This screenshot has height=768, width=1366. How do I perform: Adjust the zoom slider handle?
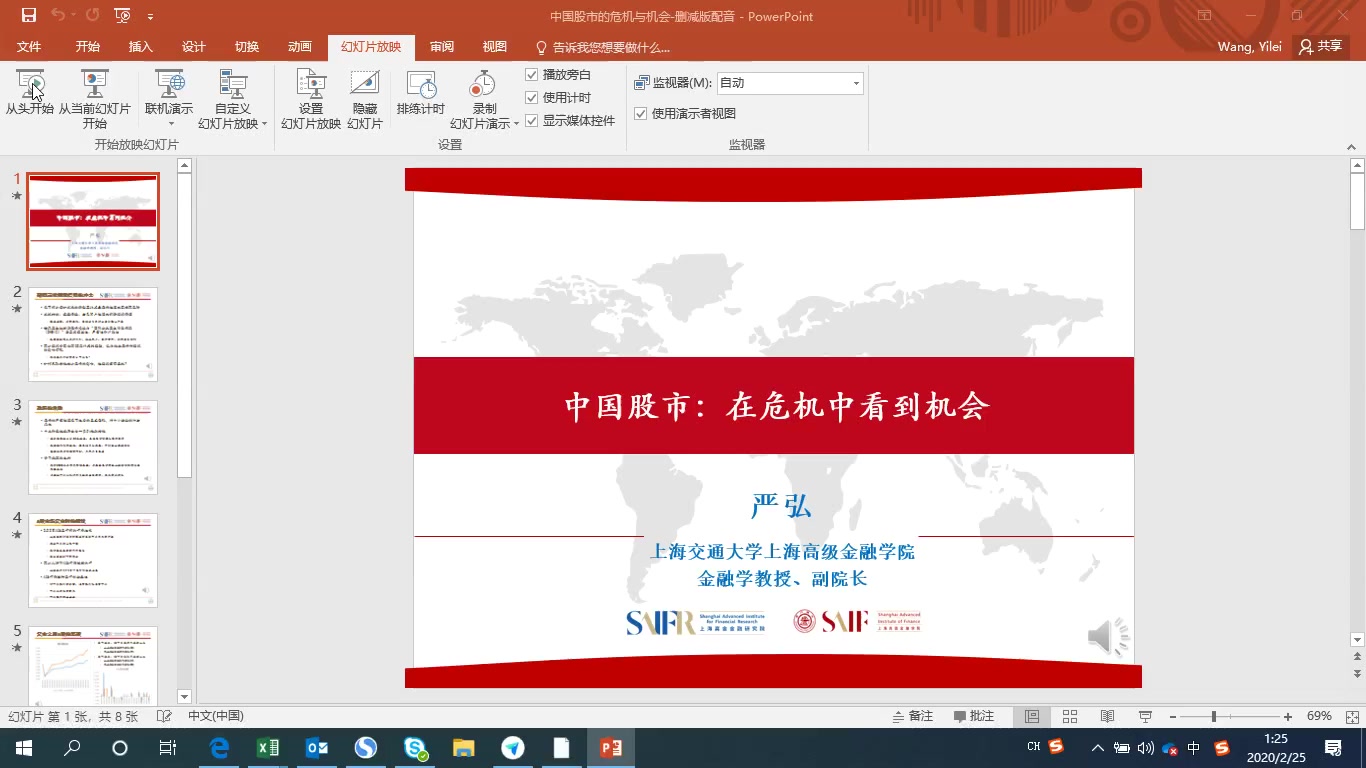pyautogui.click(x=1214, y=716)
